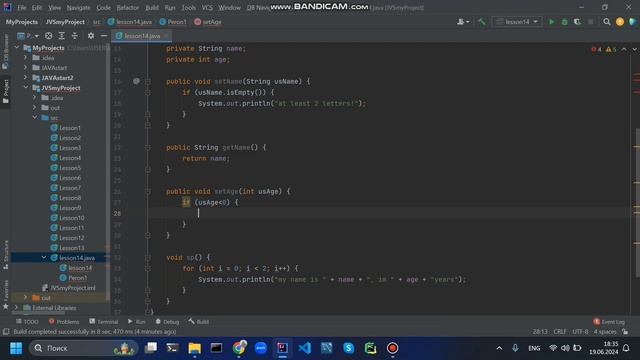Open the Navigate menu

[78, 8]
